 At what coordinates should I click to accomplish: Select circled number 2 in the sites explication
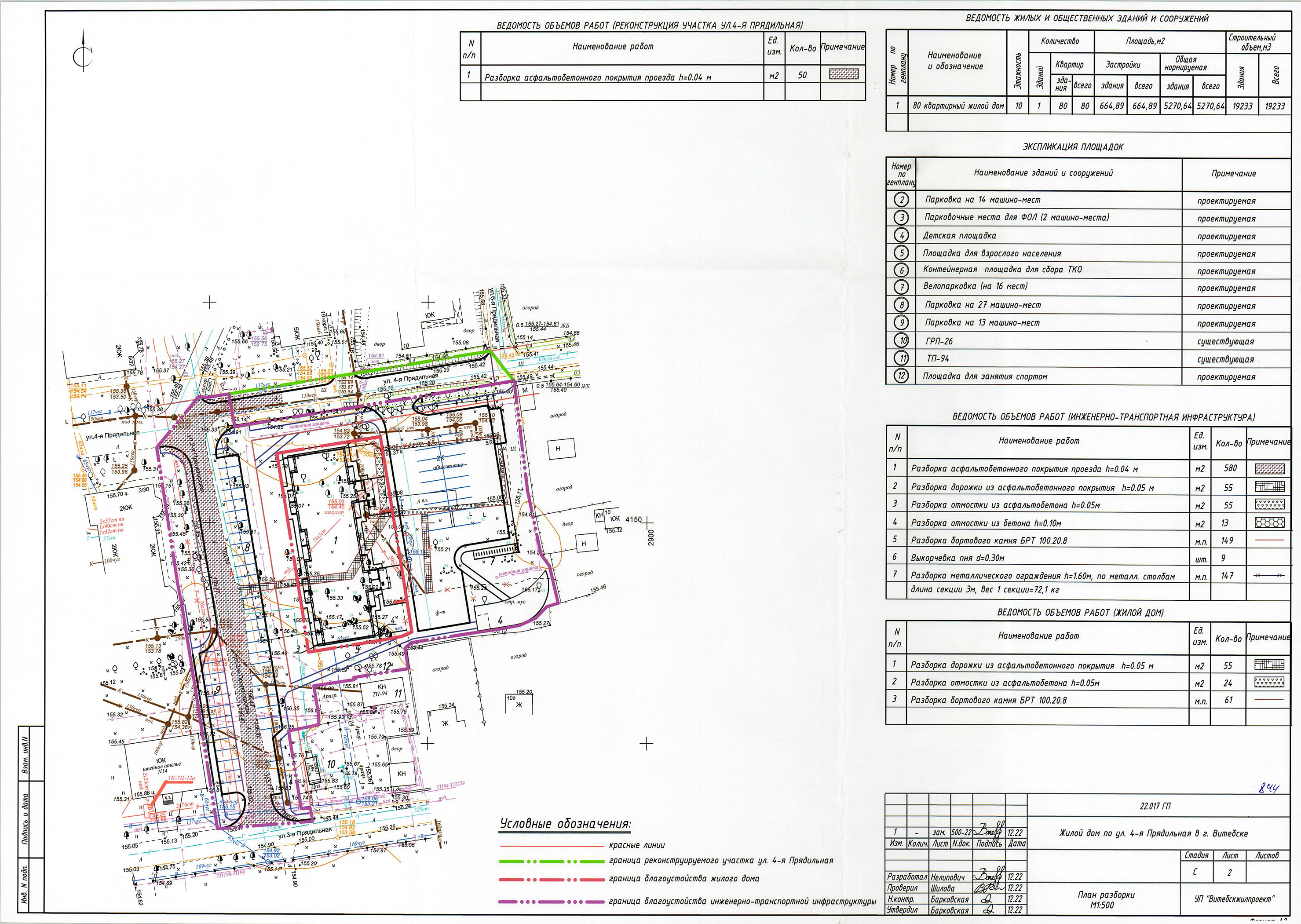coord(902,200)
